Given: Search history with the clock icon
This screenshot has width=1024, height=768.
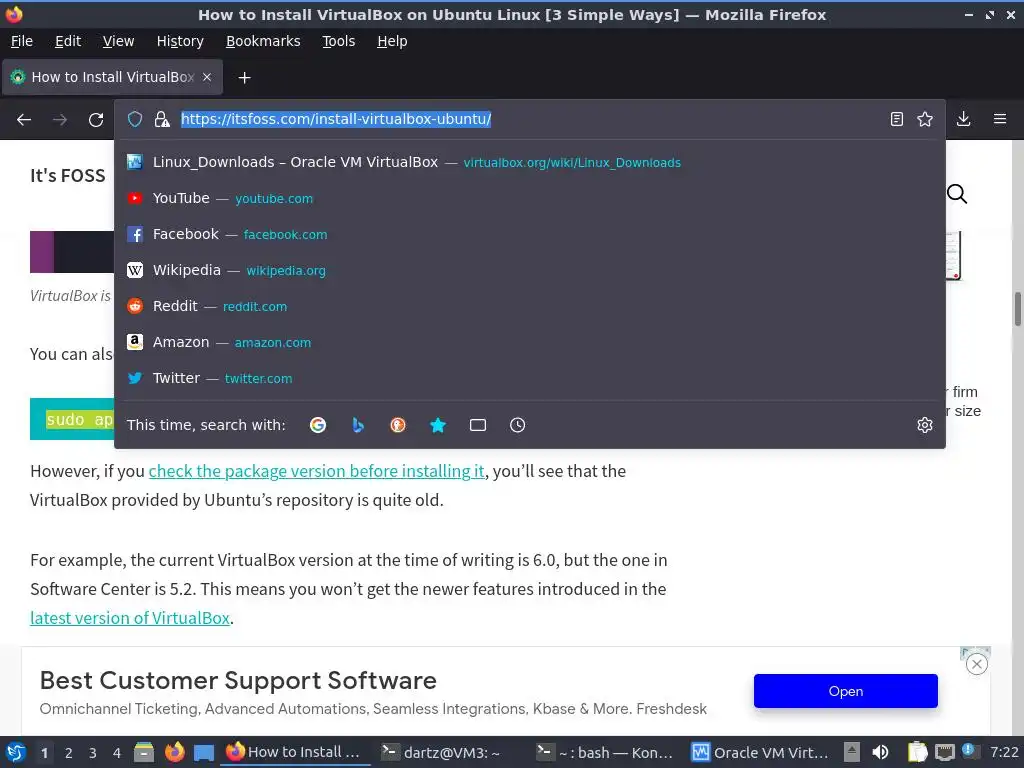Looking at the screenshot, I should tap(517, 425).
